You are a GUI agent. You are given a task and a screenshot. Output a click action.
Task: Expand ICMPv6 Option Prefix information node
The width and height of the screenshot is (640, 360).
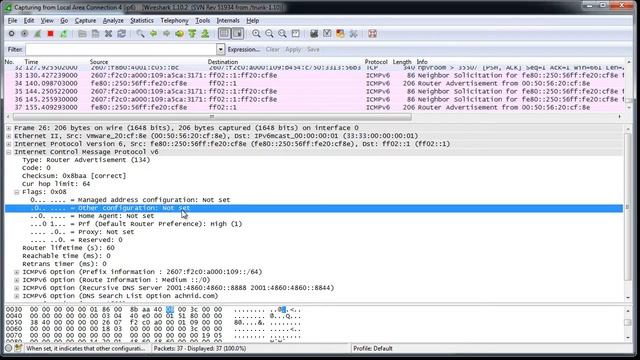(x=17, y=272)
